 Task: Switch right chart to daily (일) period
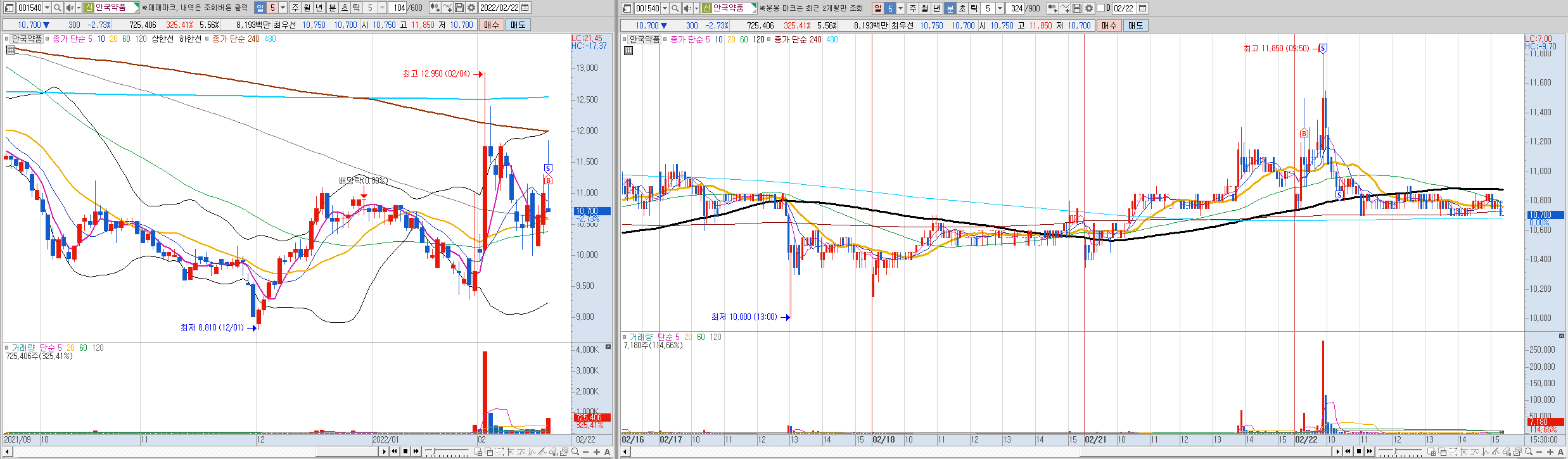coord(878,8)
